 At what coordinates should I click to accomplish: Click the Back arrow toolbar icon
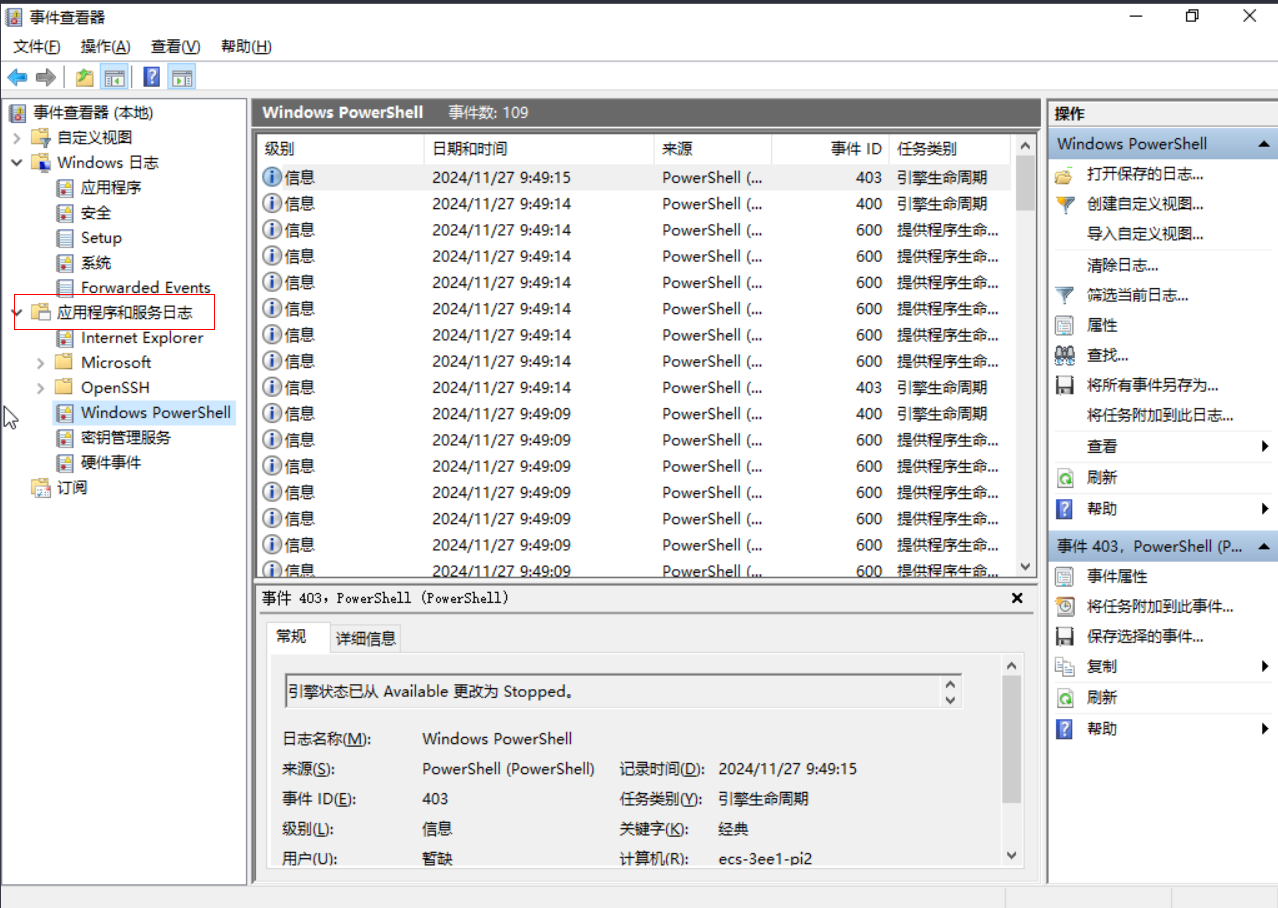pyautogui.click(x=17, y=77)
